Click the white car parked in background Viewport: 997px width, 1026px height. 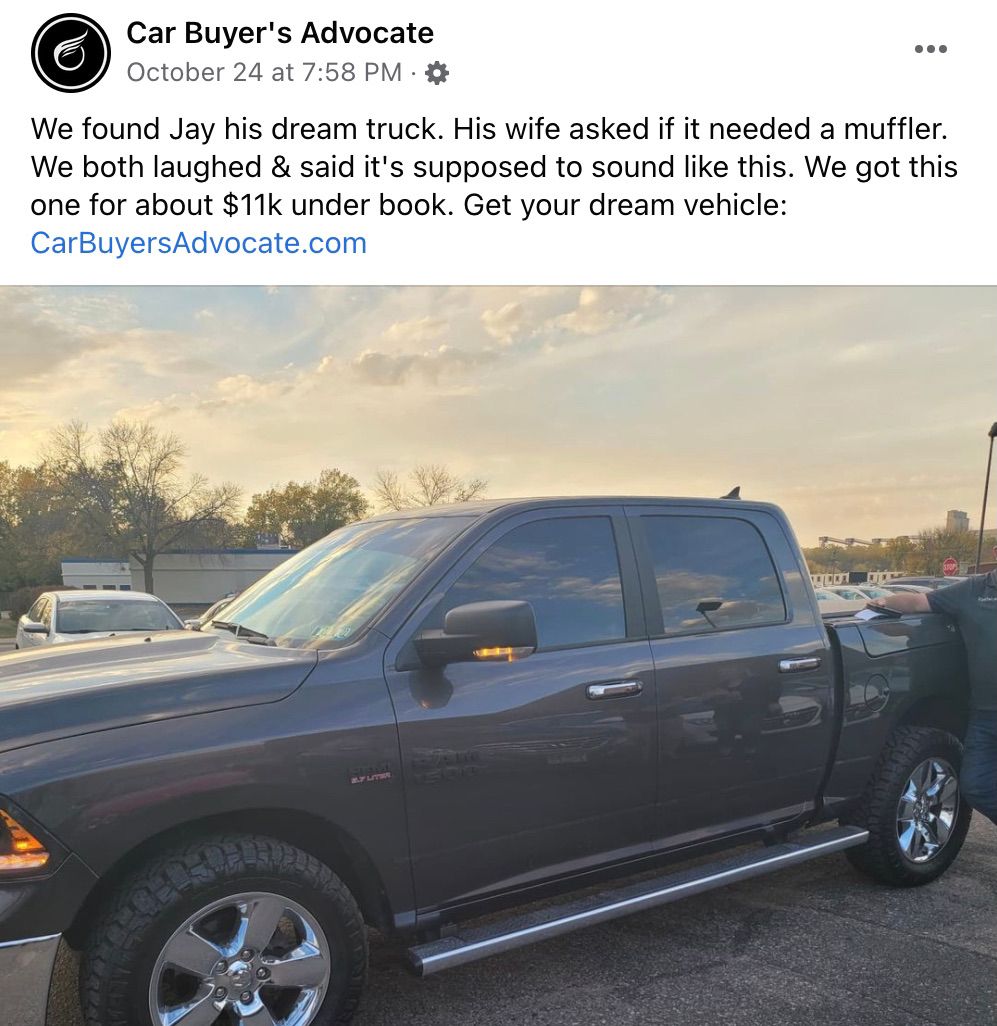(98, 618)
